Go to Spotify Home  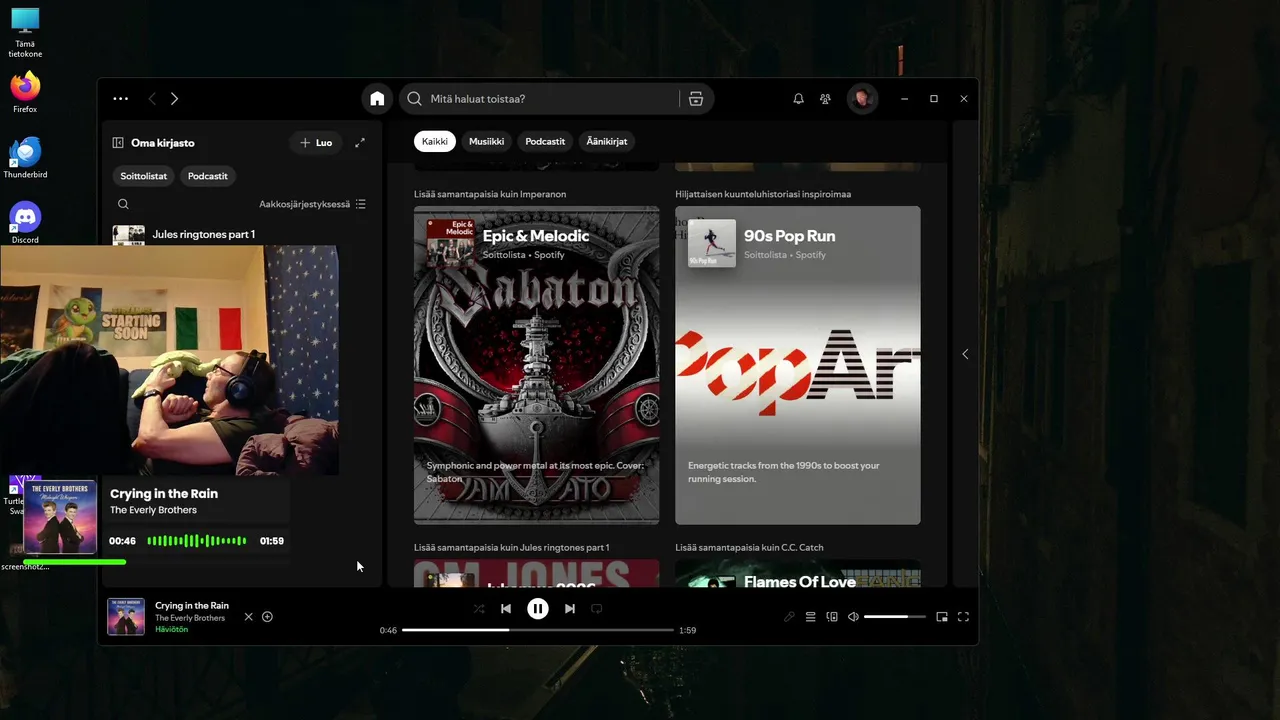[377, 99]
